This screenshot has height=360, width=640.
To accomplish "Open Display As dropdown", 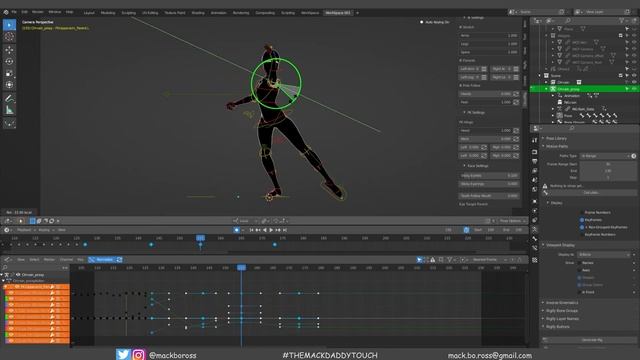I will [x=605, y=254].
